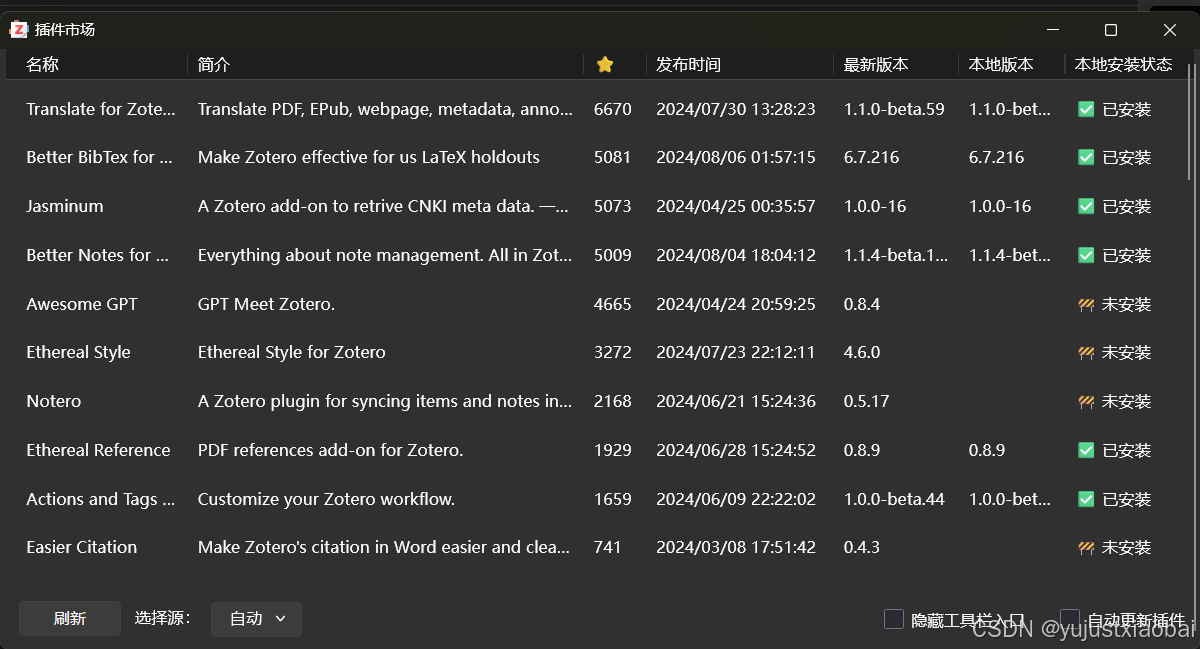The image size is (1200, 649).
Task: Click not-installed icon for Easier Citation
Action: pos(1086,547)
